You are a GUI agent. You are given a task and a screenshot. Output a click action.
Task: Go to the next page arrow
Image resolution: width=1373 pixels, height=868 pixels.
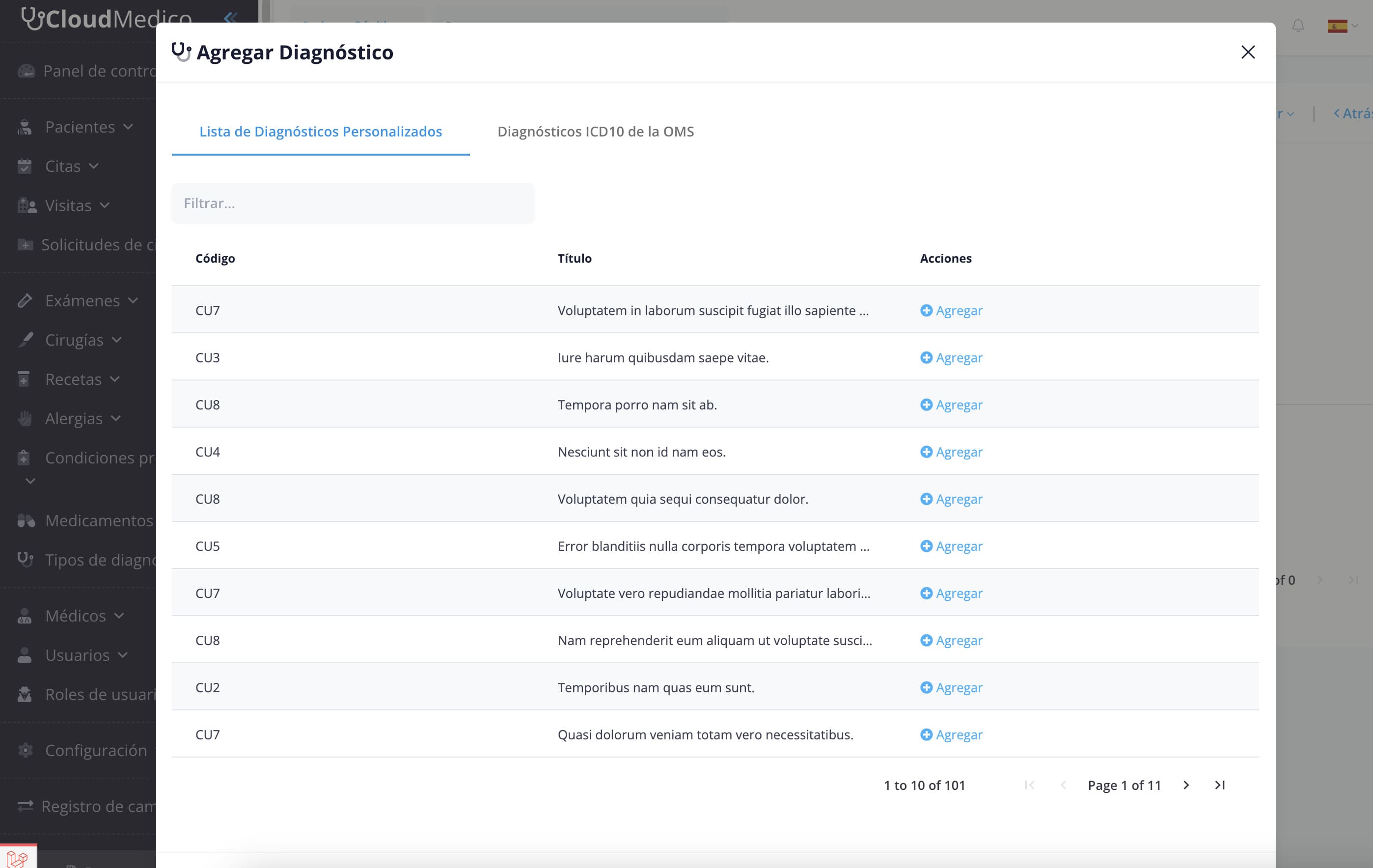pos(1186,785)
